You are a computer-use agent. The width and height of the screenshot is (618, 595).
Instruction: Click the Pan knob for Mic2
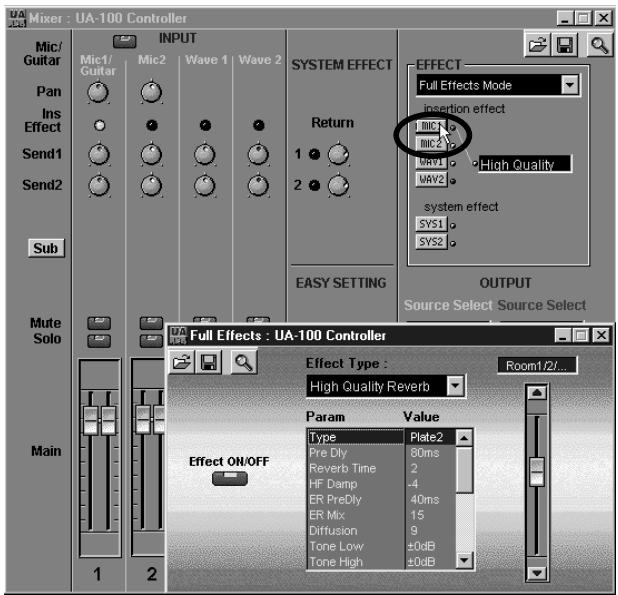pyautogui.click(x=151, y=93)
